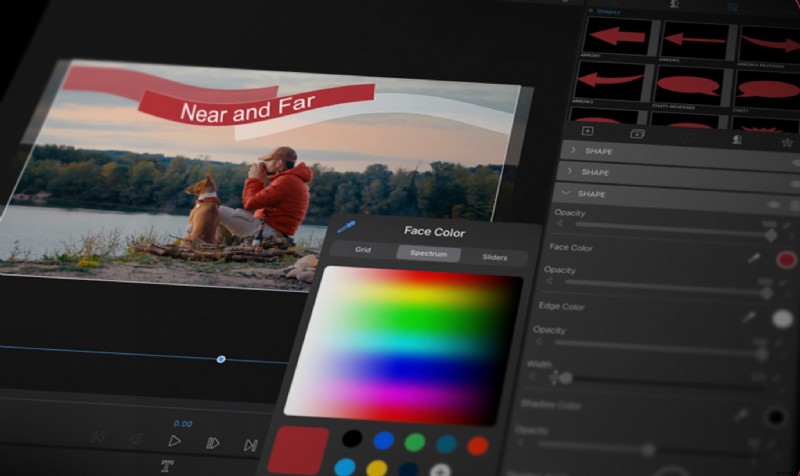Click the Edge Color eyedropper icon
Image resolution: width=800 pixels, height=476 pixels.
point(748,317)
